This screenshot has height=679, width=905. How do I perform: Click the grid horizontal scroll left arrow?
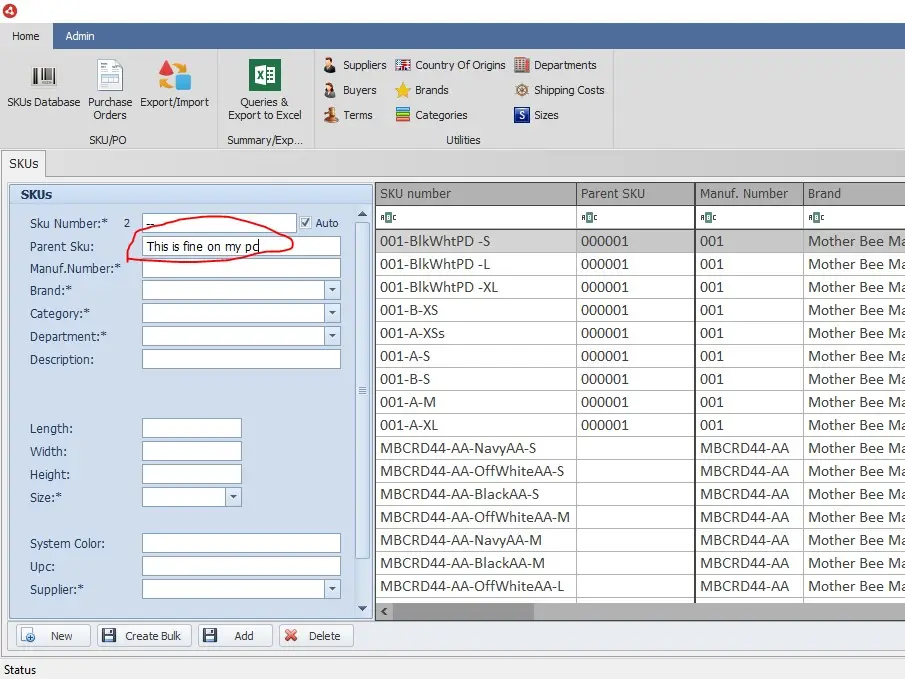384,611
